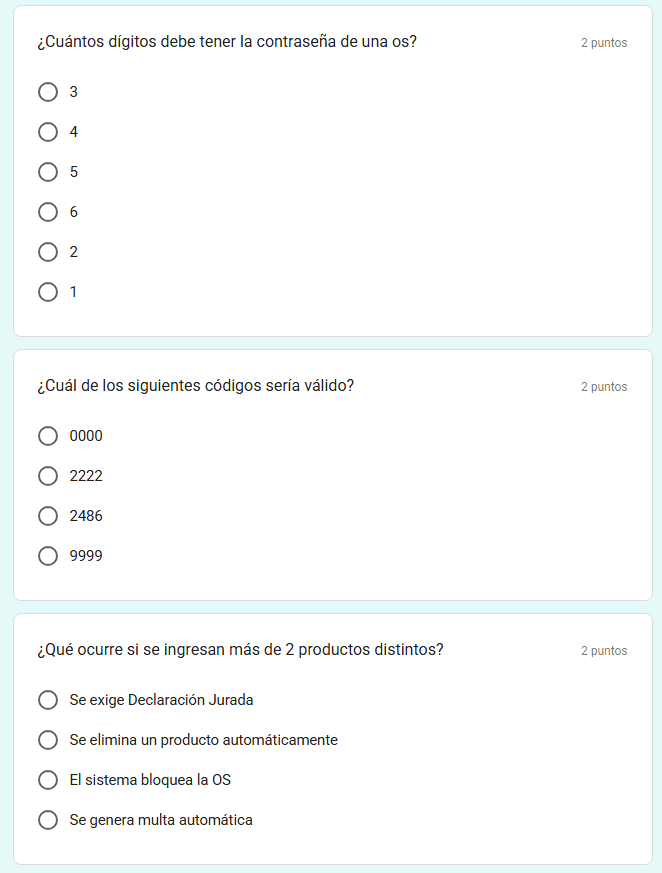Pick the 5 digits radio option
This screenshot has width=662, height=873.
click(x=48, y=172)
